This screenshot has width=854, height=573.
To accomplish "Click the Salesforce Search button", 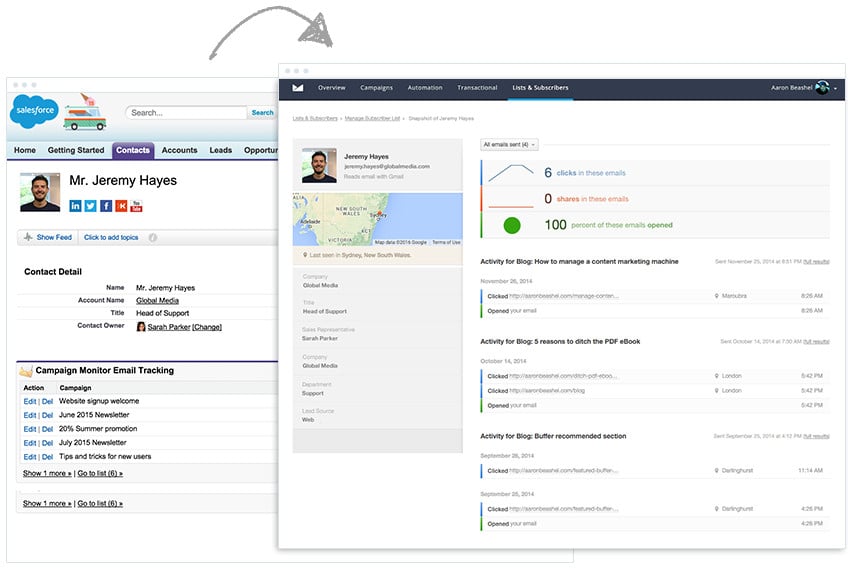I will point(263,113).
